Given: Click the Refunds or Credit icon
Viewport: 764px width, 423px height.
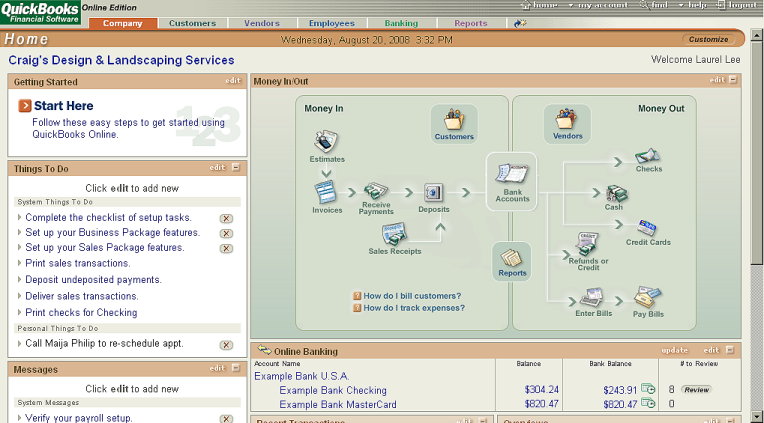Looking at the screenshot, I should (587, 244).
